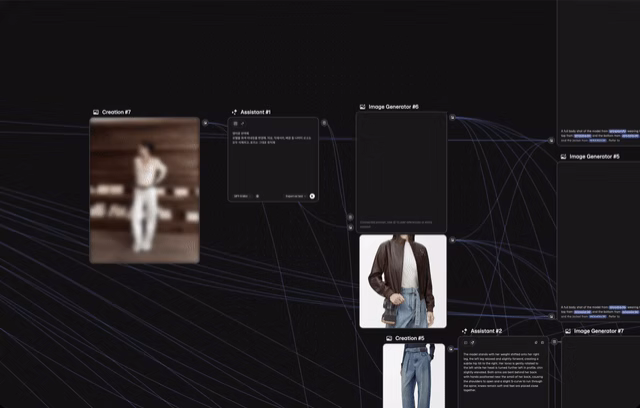Select the Image Generator #5 node title
This screenshot has height=408, width=640.
tap(594, 157)
